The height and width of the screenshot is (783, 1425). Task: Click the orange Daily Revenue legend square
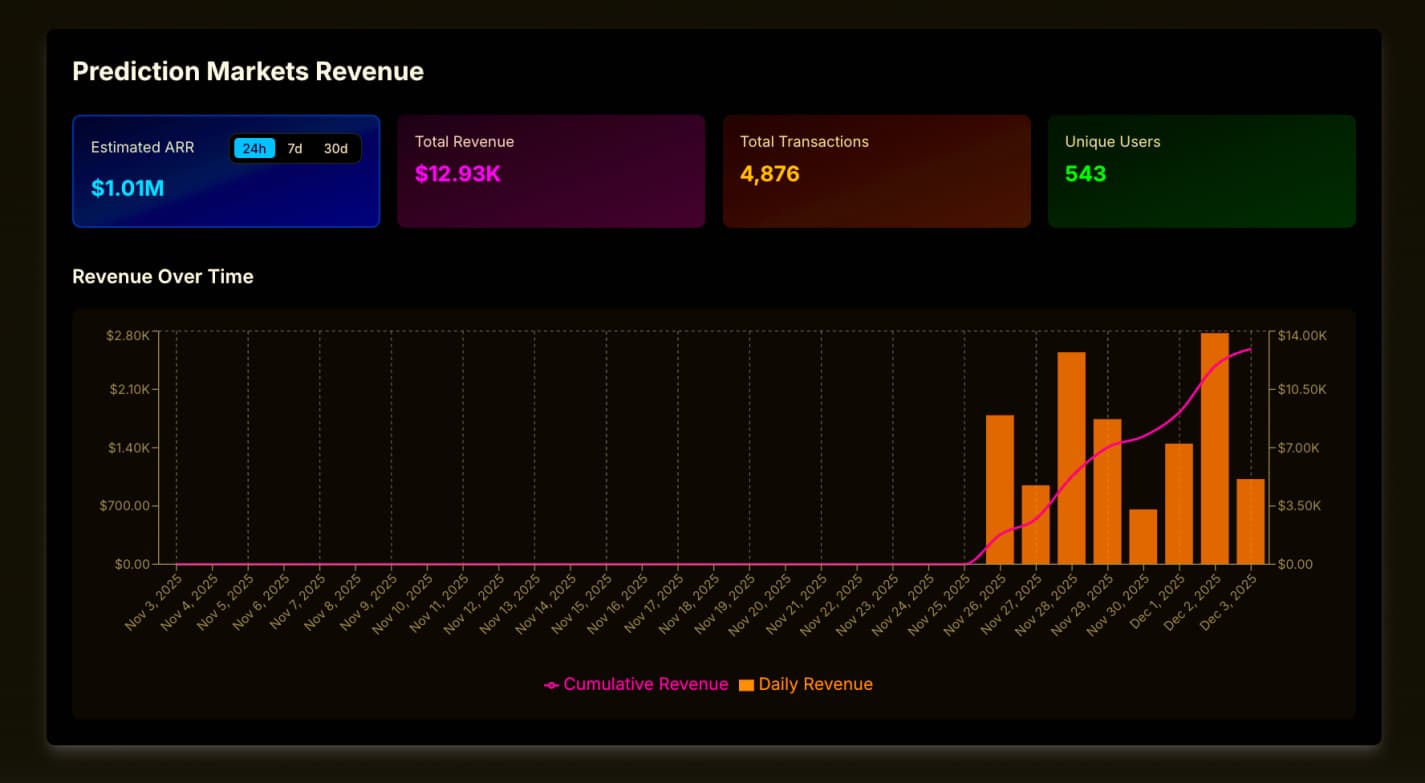click(x=746, y=685)
